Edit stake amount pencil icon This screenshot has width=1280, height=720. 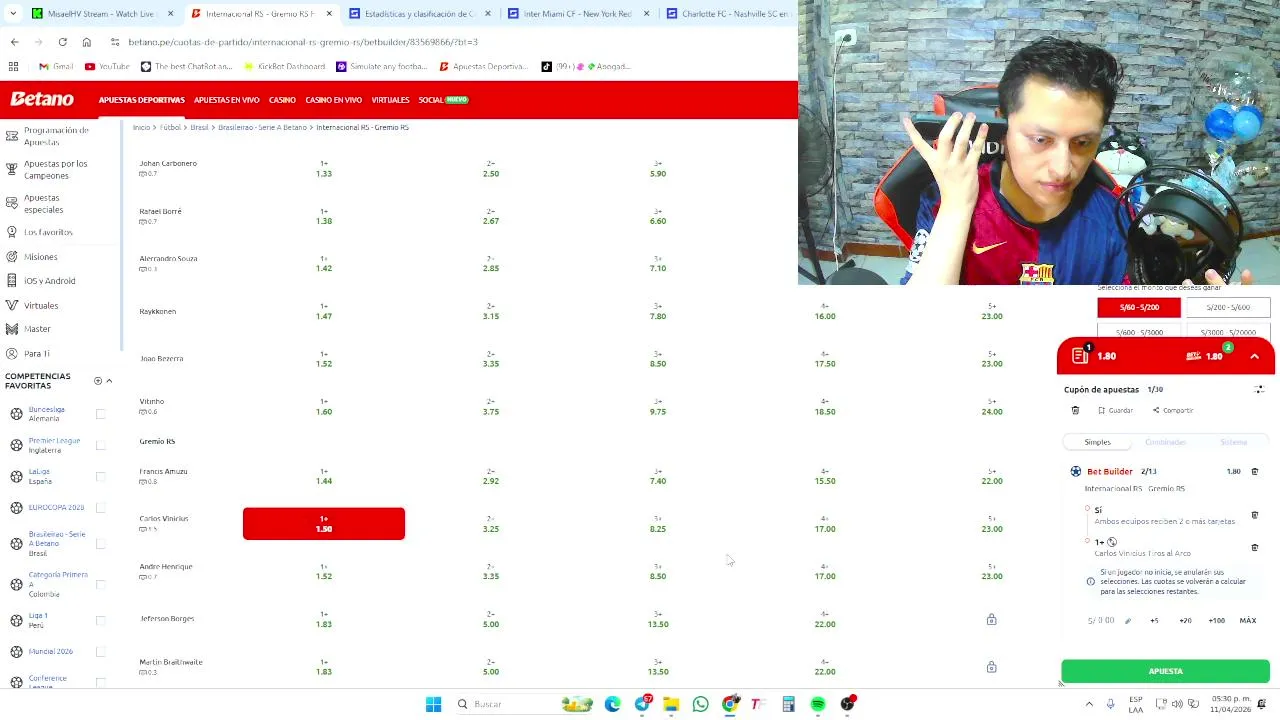click(1128, 620)
